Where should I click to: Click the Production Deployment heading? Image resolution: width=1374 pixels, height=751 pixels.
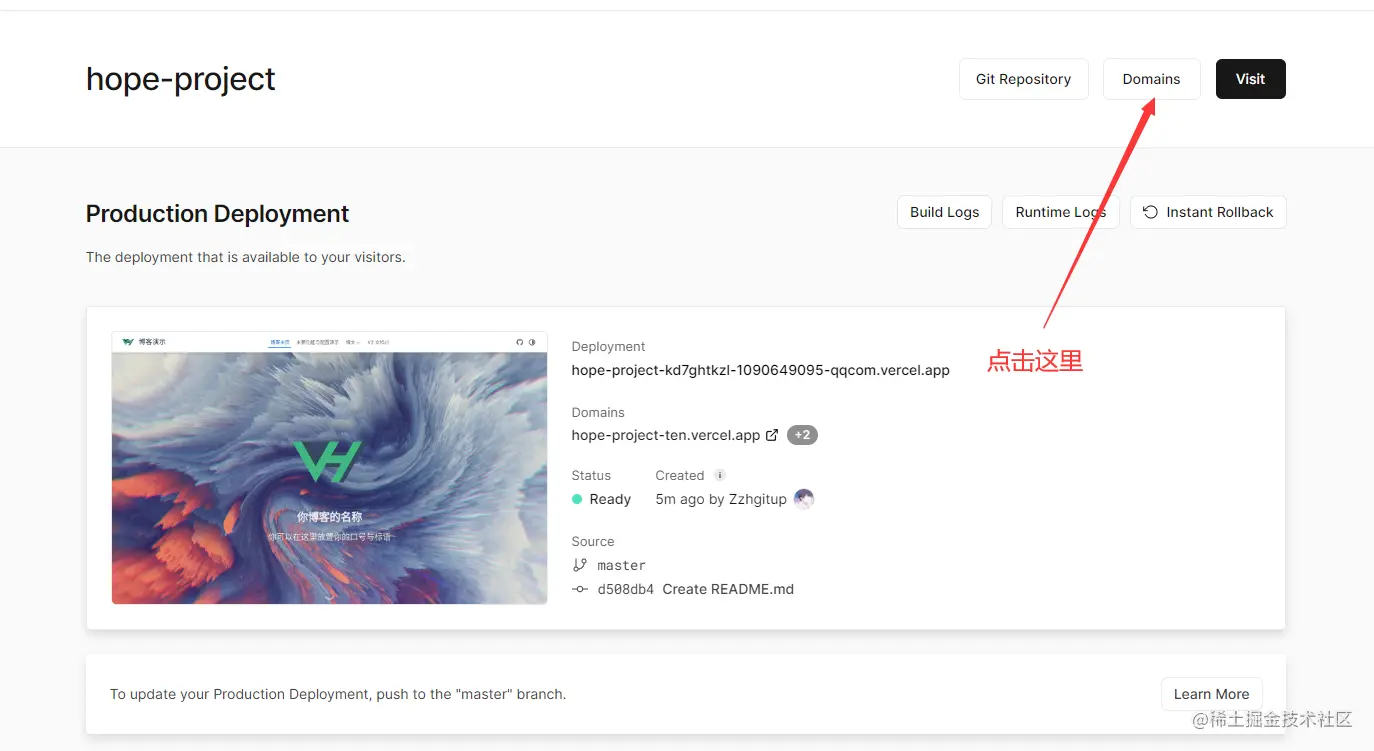coord(217,214)
